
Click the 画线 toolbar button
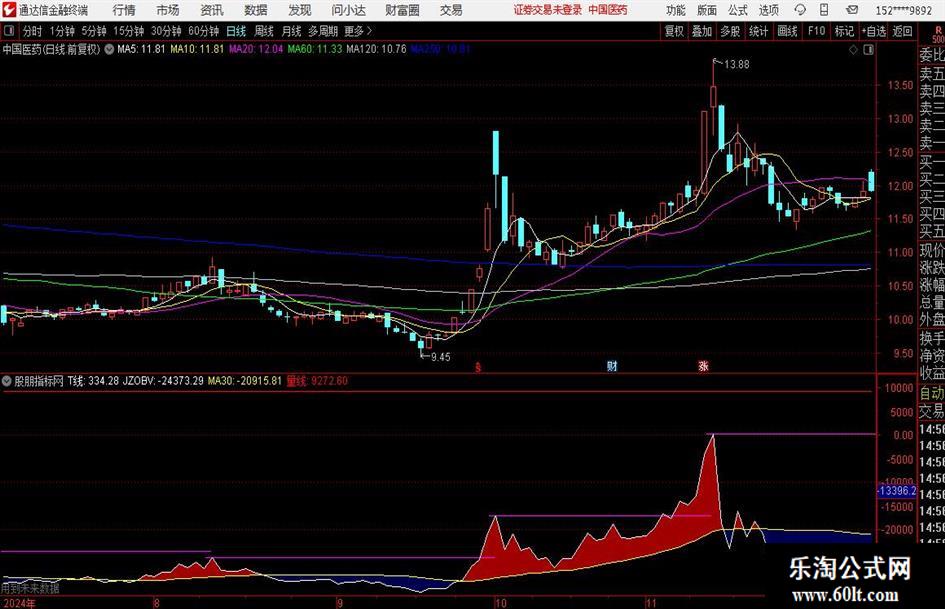coord(787,31)
